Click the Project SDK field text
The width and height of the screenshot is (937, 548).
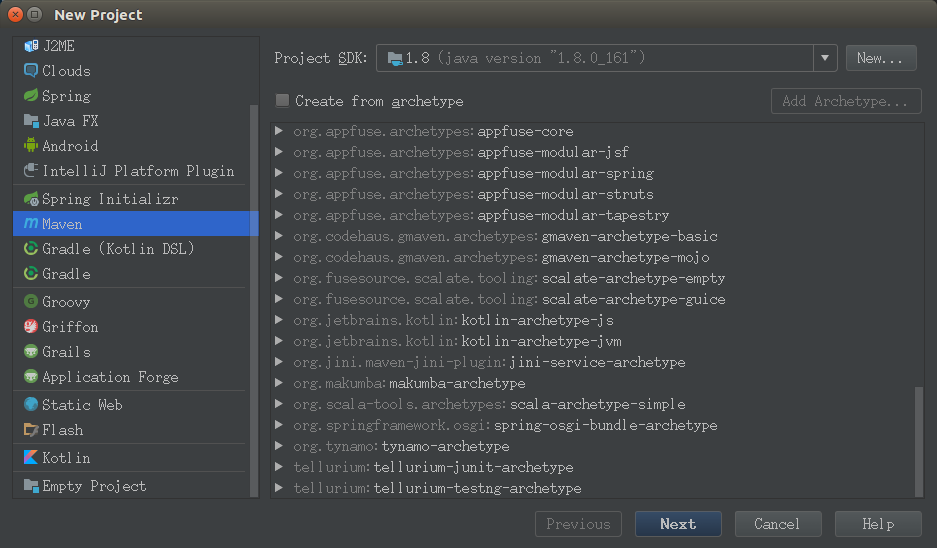(525, 58)
